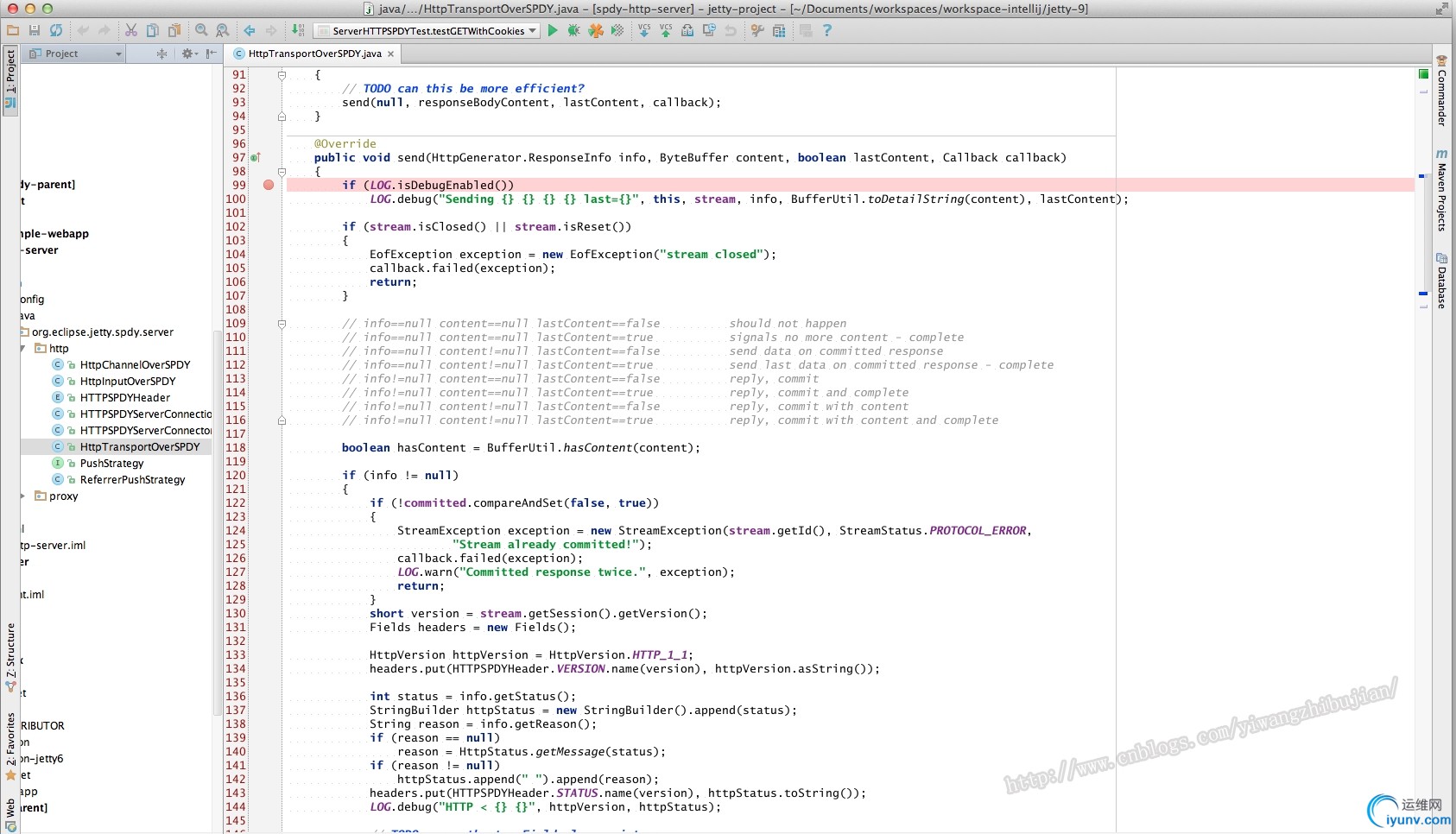This screenshot has width=1456, height=834.
Task: Click the Cut scissors icon
Action: [131, 30]
